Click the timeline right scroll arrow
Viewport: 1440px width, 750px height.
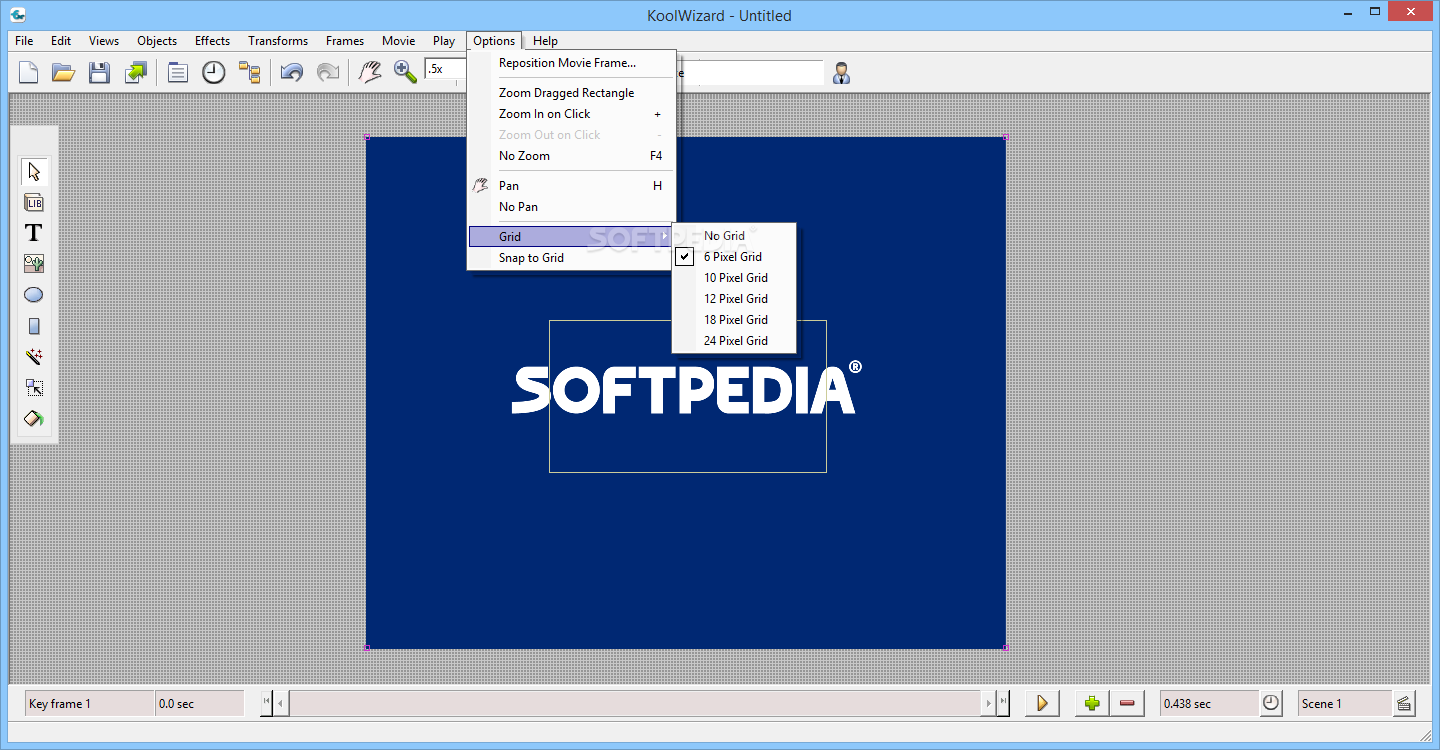click(x=989, y=703)
